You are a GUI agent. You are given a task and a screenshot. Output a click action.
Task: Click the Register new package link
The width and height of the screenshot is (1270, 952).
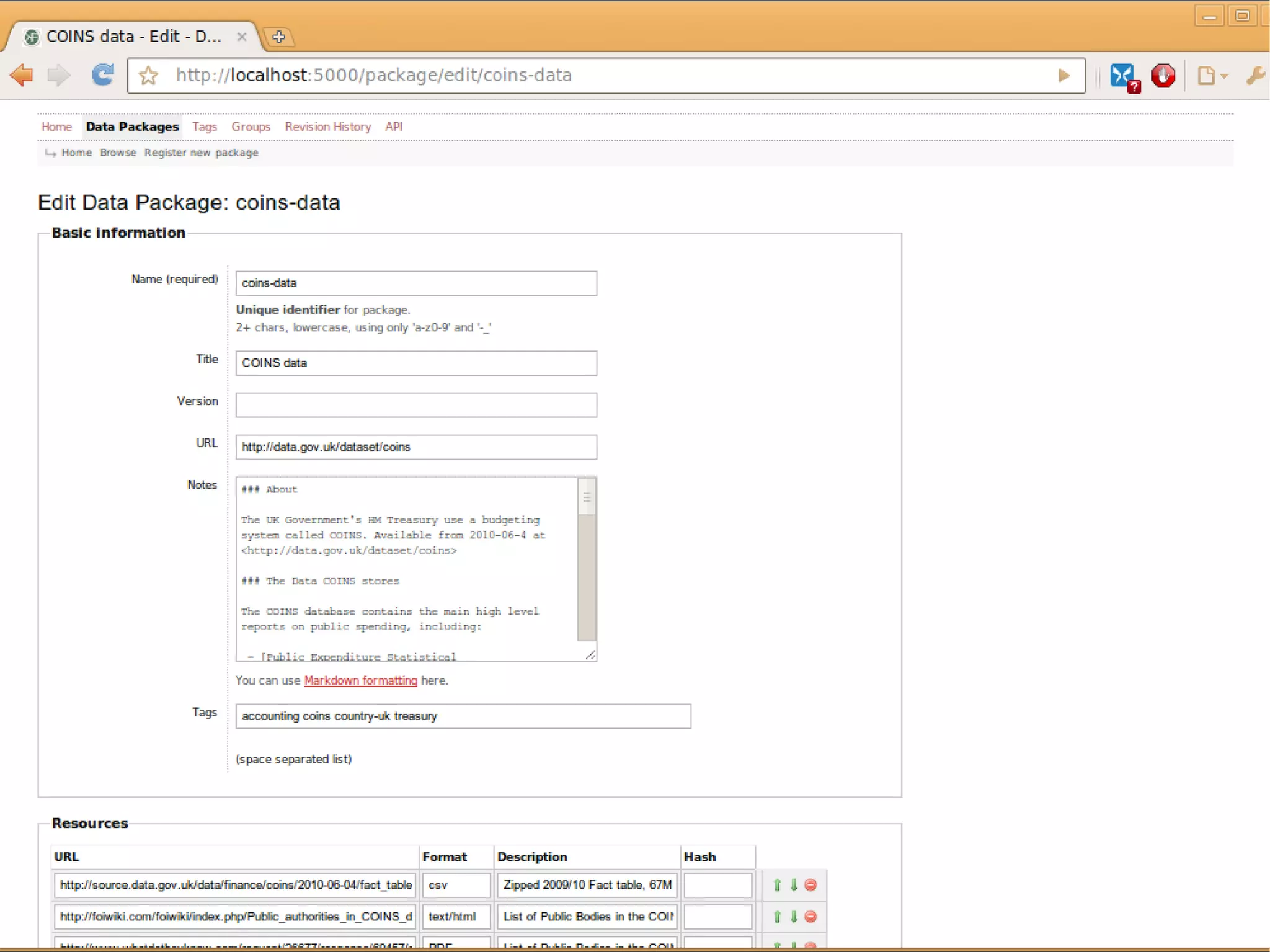201,153
